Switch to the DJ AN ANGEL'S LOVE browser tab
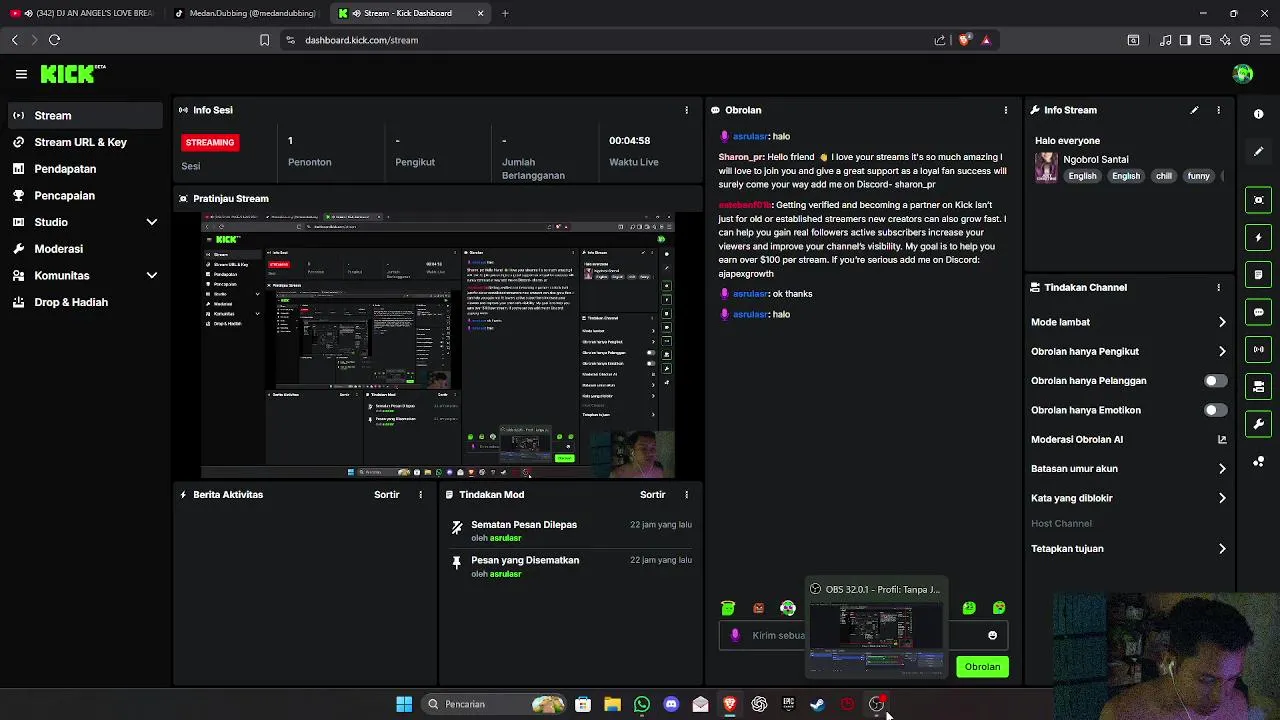This screenshot has width=1280, height=720. tap(82, 13)
